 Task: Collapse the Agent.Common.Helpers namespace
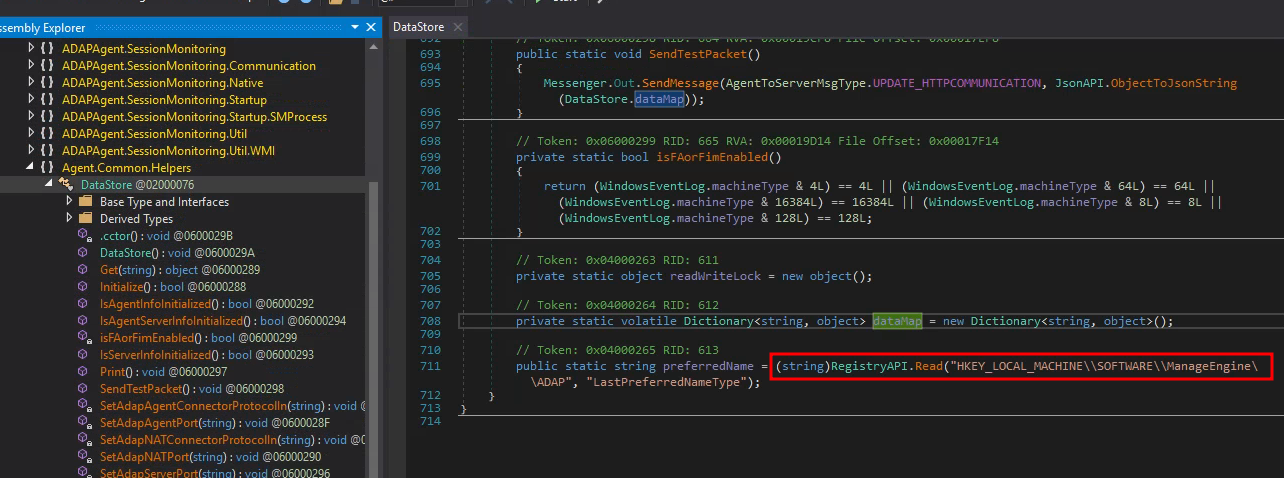[32, 167]
